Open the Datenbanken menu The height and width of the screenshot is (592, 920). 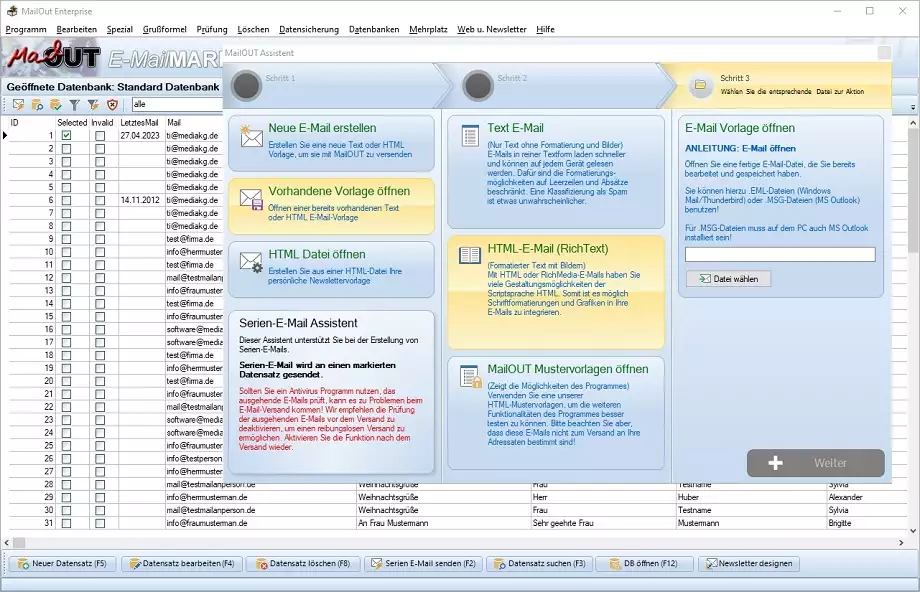(374, 29)
